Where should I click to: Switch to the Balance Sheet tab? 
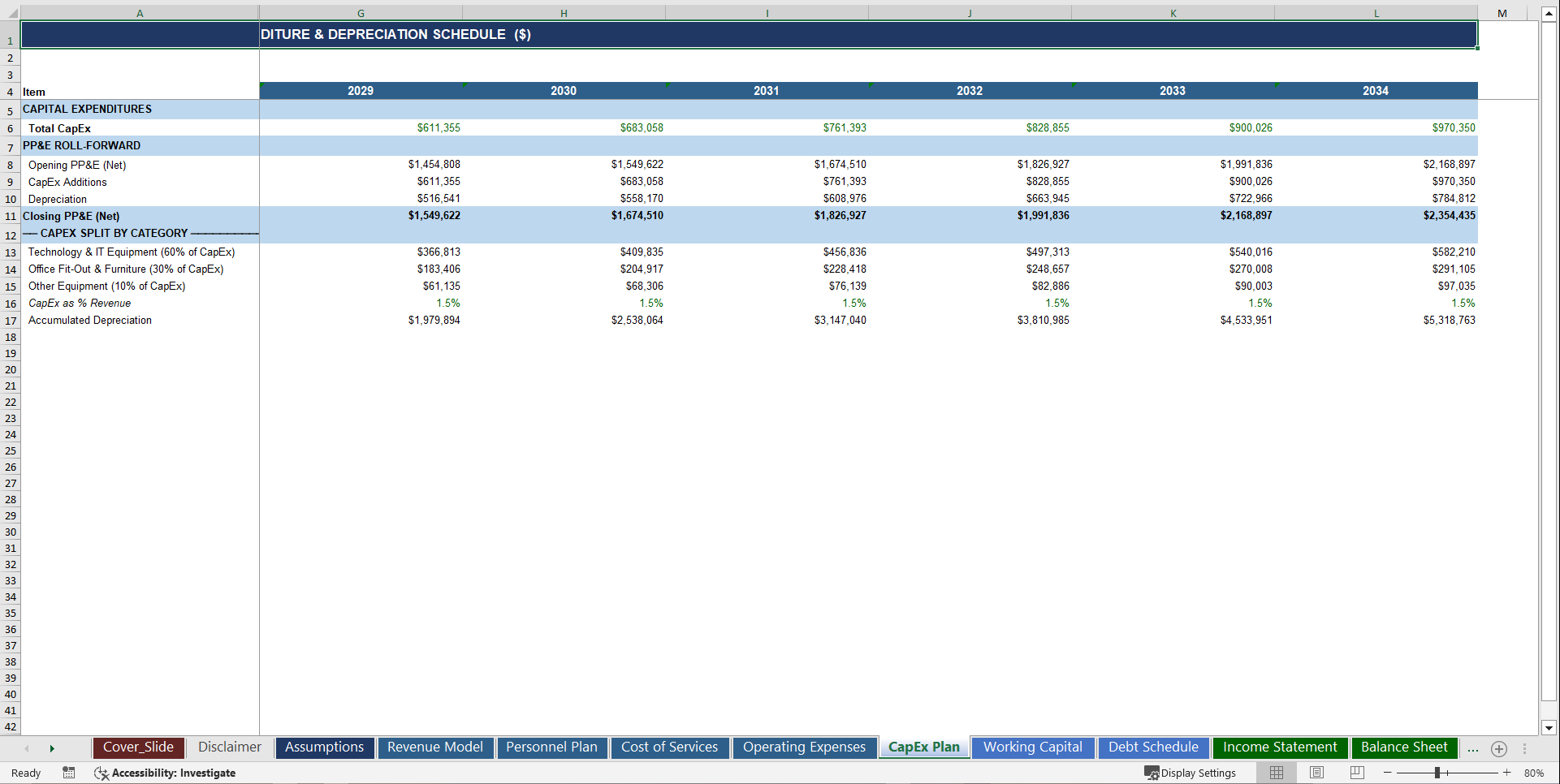pyautogui.click(x=1404, y=747)
